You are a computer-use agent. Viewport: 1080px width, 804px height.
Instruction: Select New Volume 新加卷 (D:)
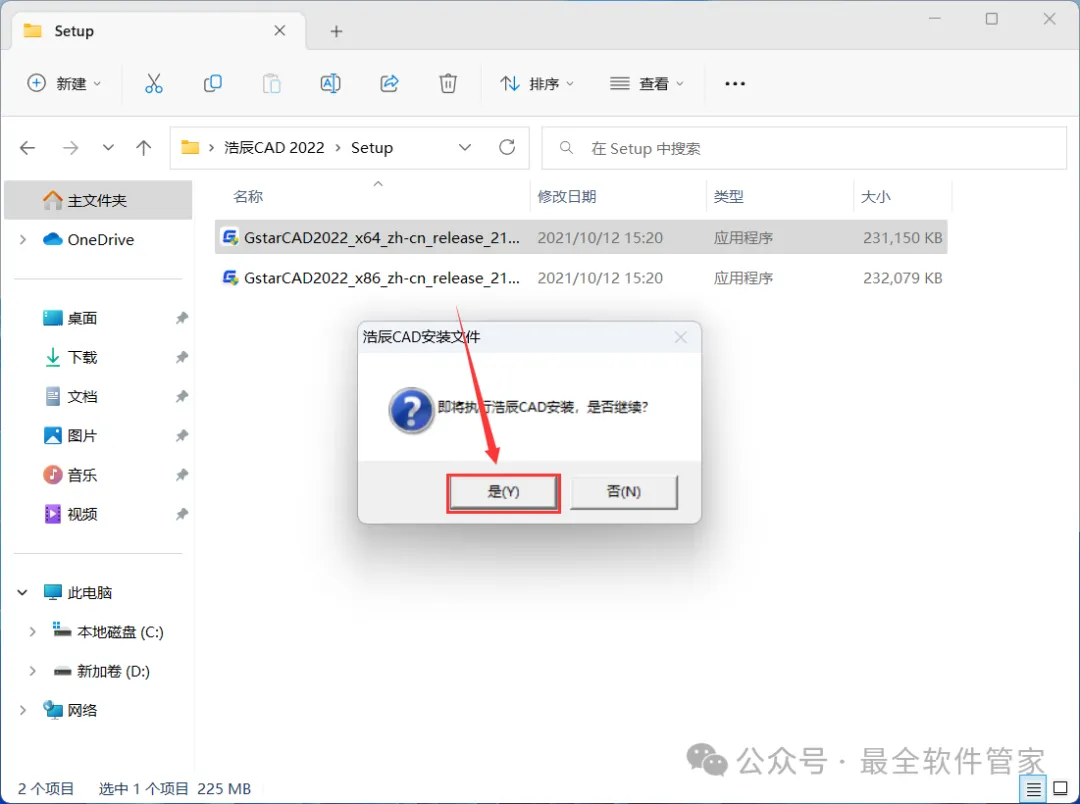point(113,671)
